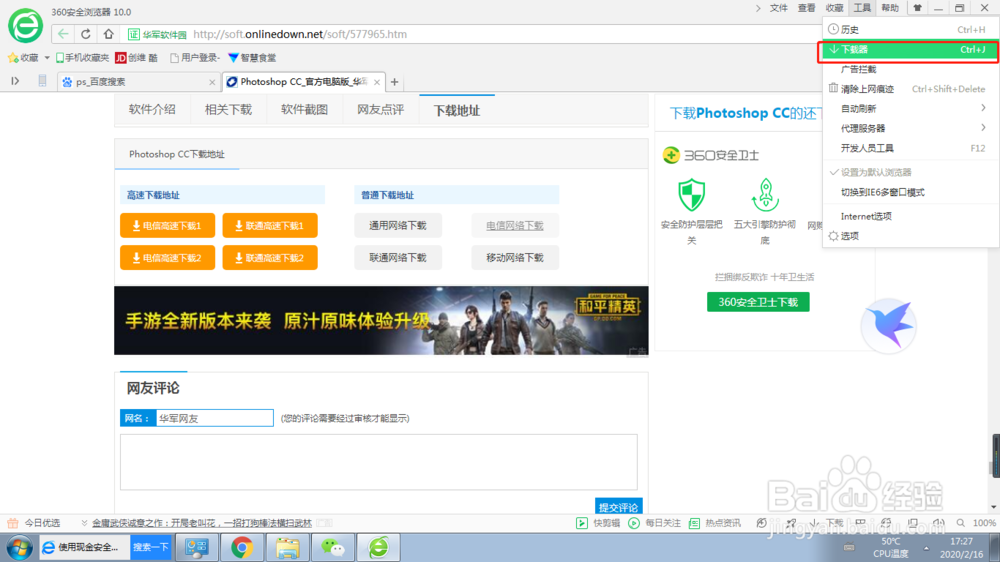Select 清除上网痕迹 menu entry
Viewport: 1000px width, 562px height.
(x=910, y=89)
